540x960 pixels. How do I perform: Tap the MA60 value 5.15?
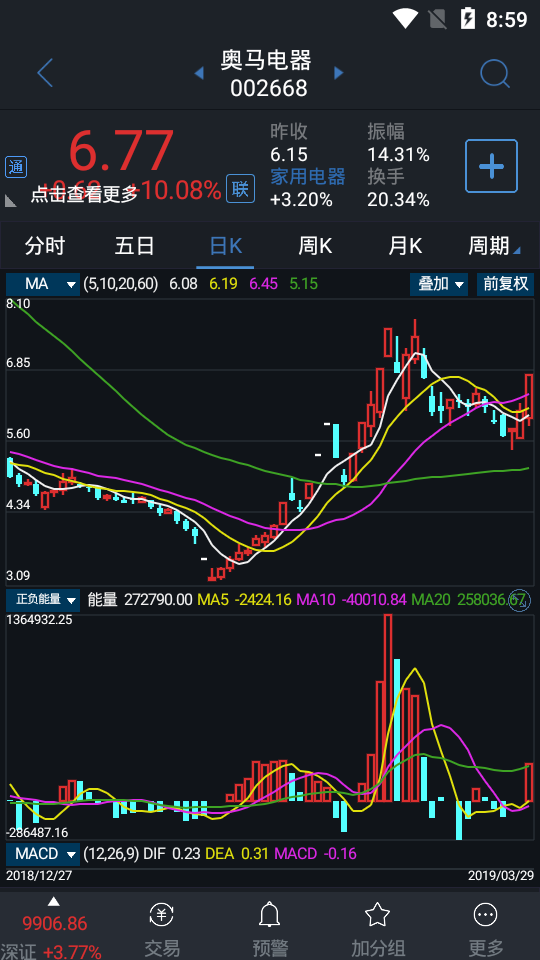(304, 284)
